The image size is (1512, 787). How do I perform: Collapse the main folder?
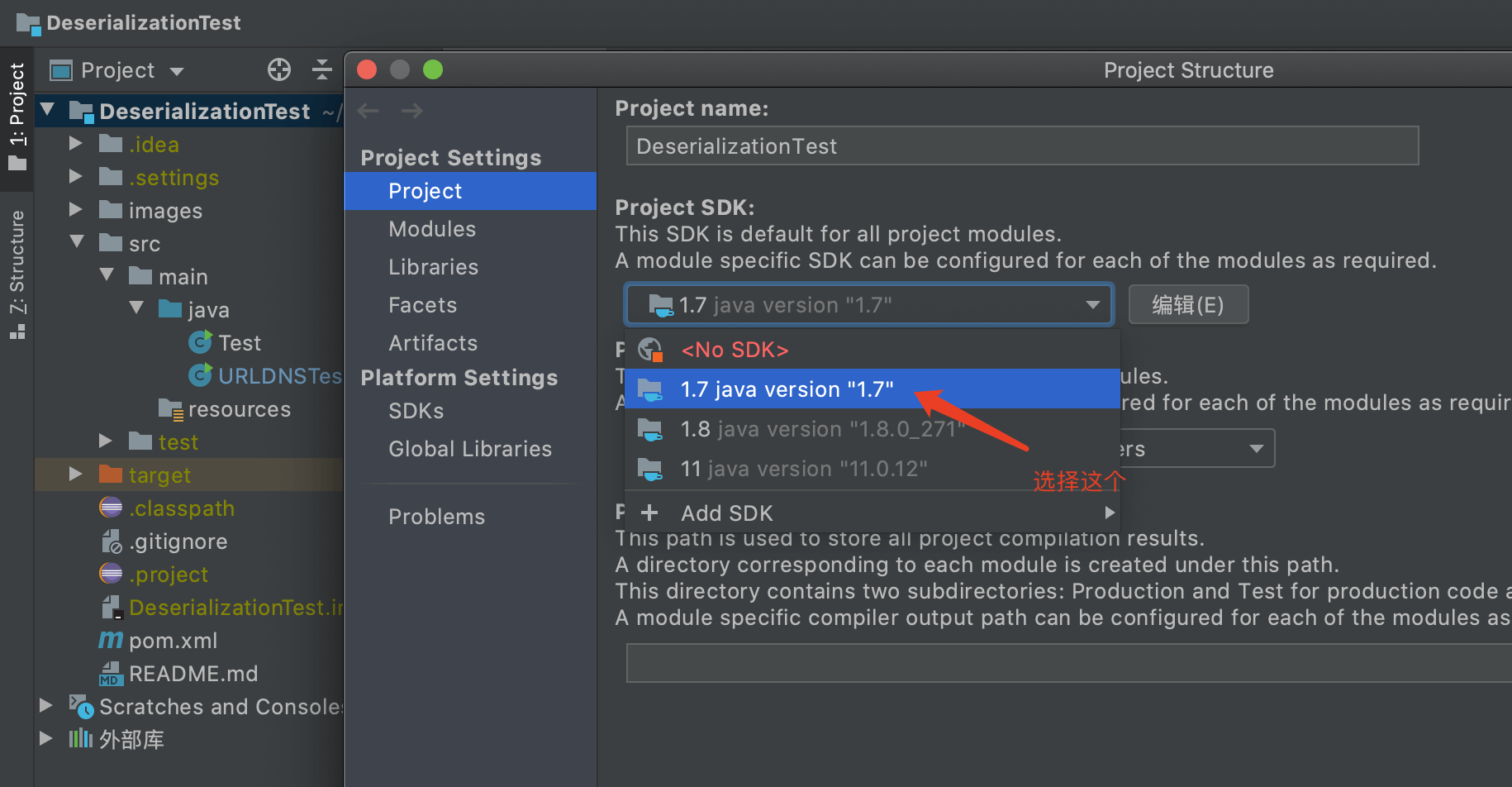click(107, 275)
